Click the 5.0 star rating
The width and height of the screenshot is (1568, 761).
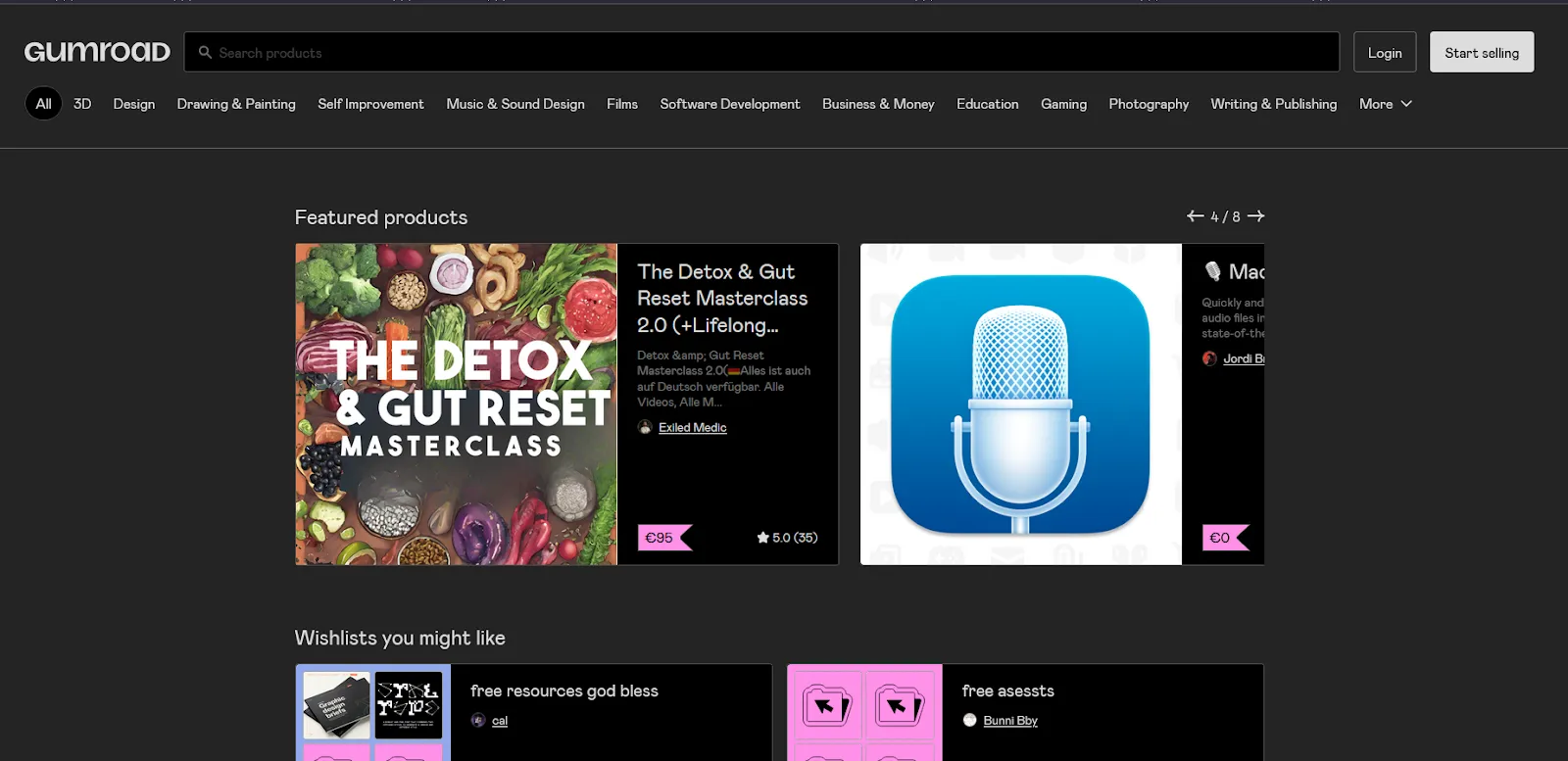[x=787, y=538]
